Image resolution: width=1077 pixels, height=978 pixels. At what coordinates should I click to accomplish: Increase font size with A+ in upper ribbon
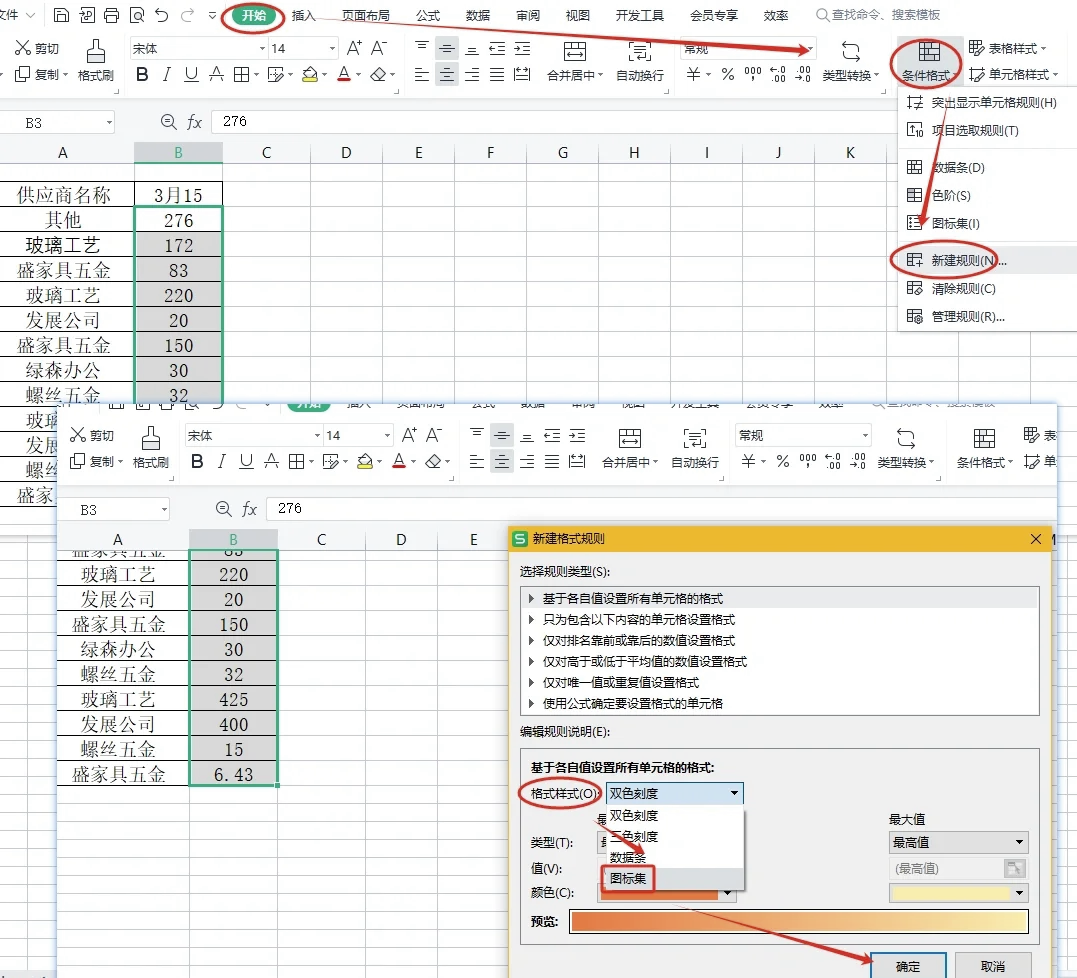[x=354, y=47]
